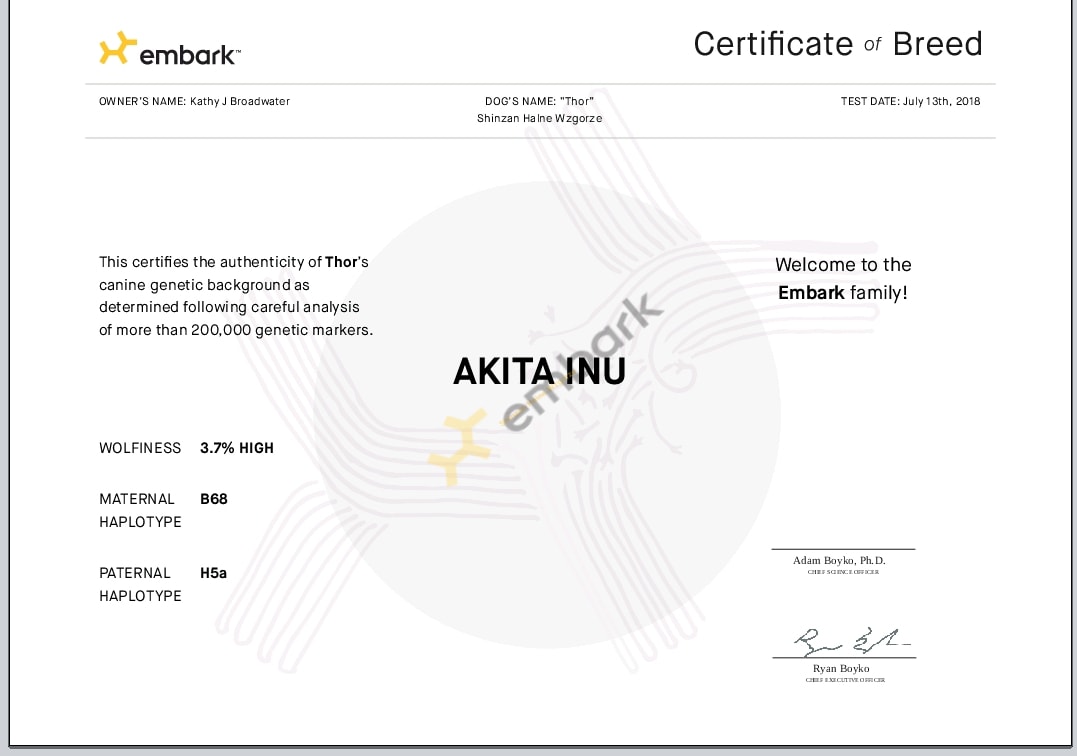This screenshot has height=756, width=1077.
Task: Click the "WOLFINESS" label
Action: [140, 448]
